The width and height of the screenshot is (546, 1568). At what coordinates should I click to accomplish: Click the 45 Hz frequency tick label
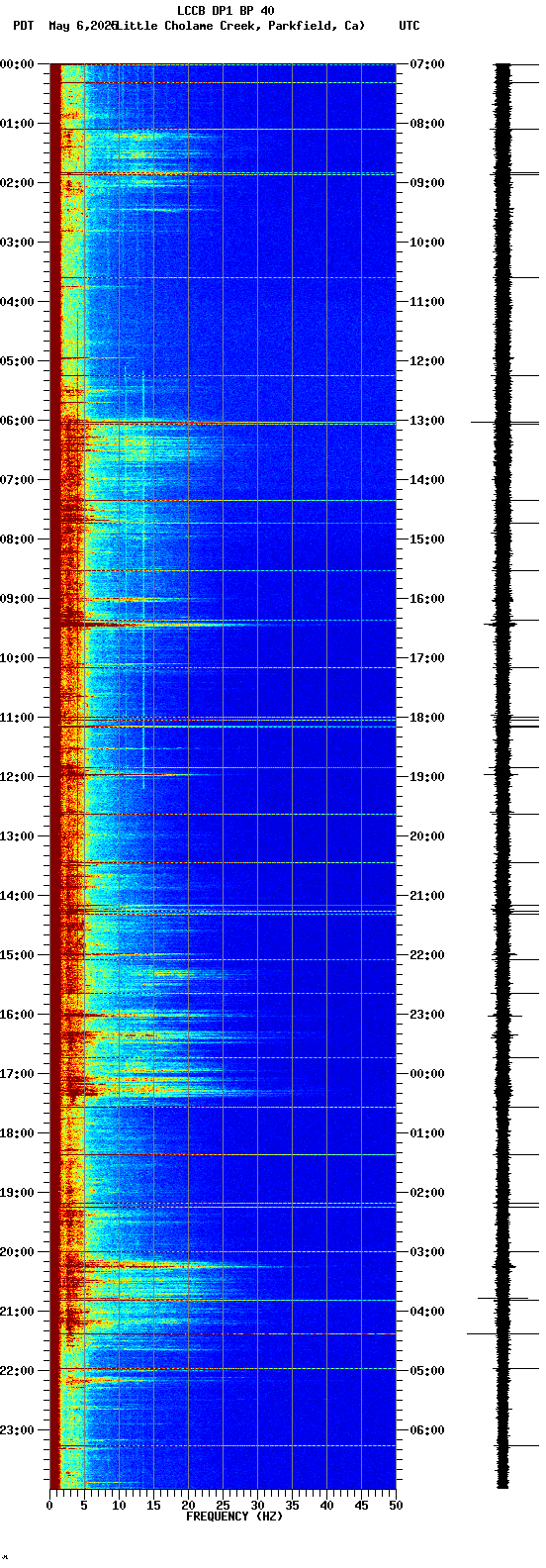(361, 1506)
